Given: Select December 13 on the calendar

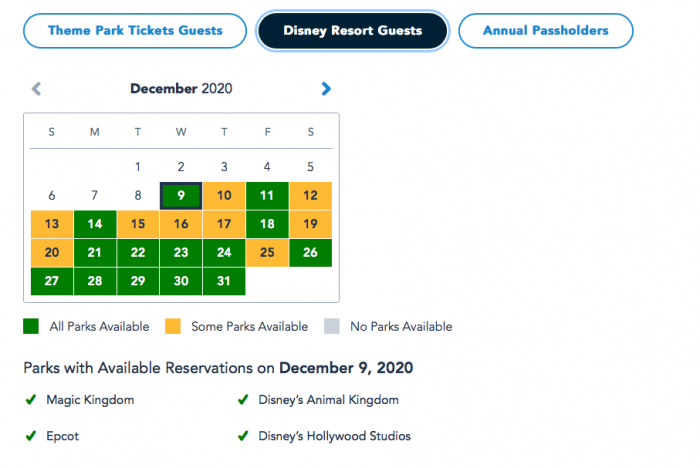Looking at the screenshot, I should tap(52, 224).
